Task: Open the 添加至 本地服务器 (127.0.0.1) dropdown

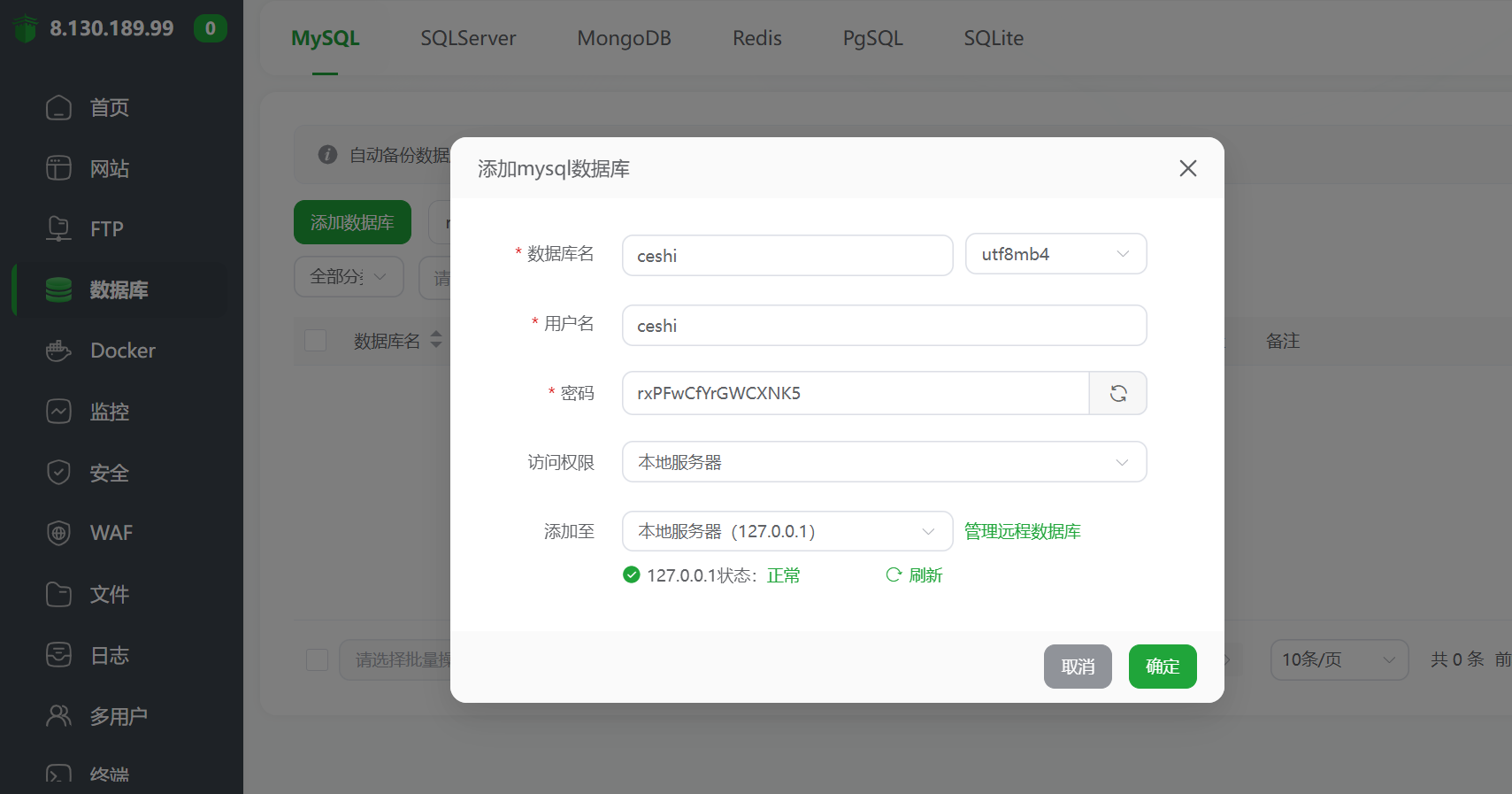Action: 787,531
